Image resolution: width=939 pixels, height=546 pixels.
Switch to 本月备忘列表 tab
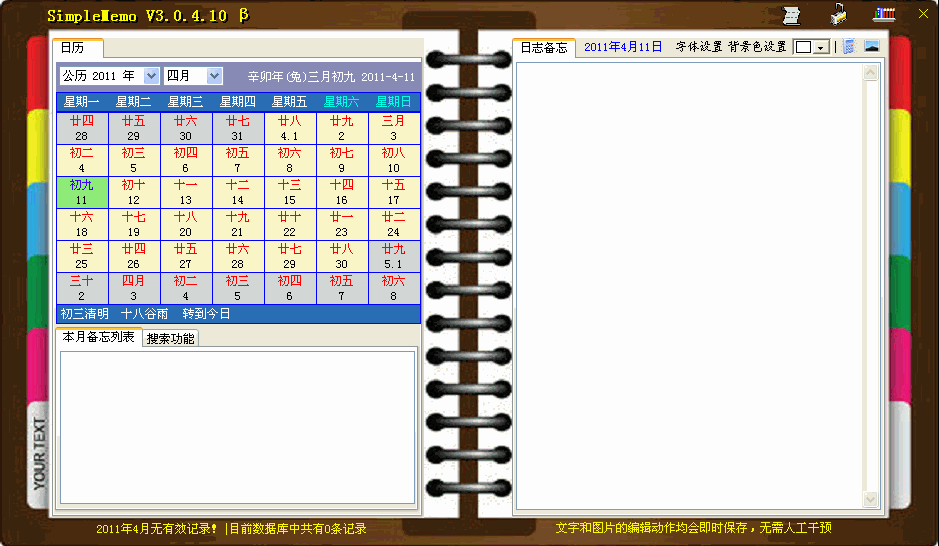pos(99,337)
